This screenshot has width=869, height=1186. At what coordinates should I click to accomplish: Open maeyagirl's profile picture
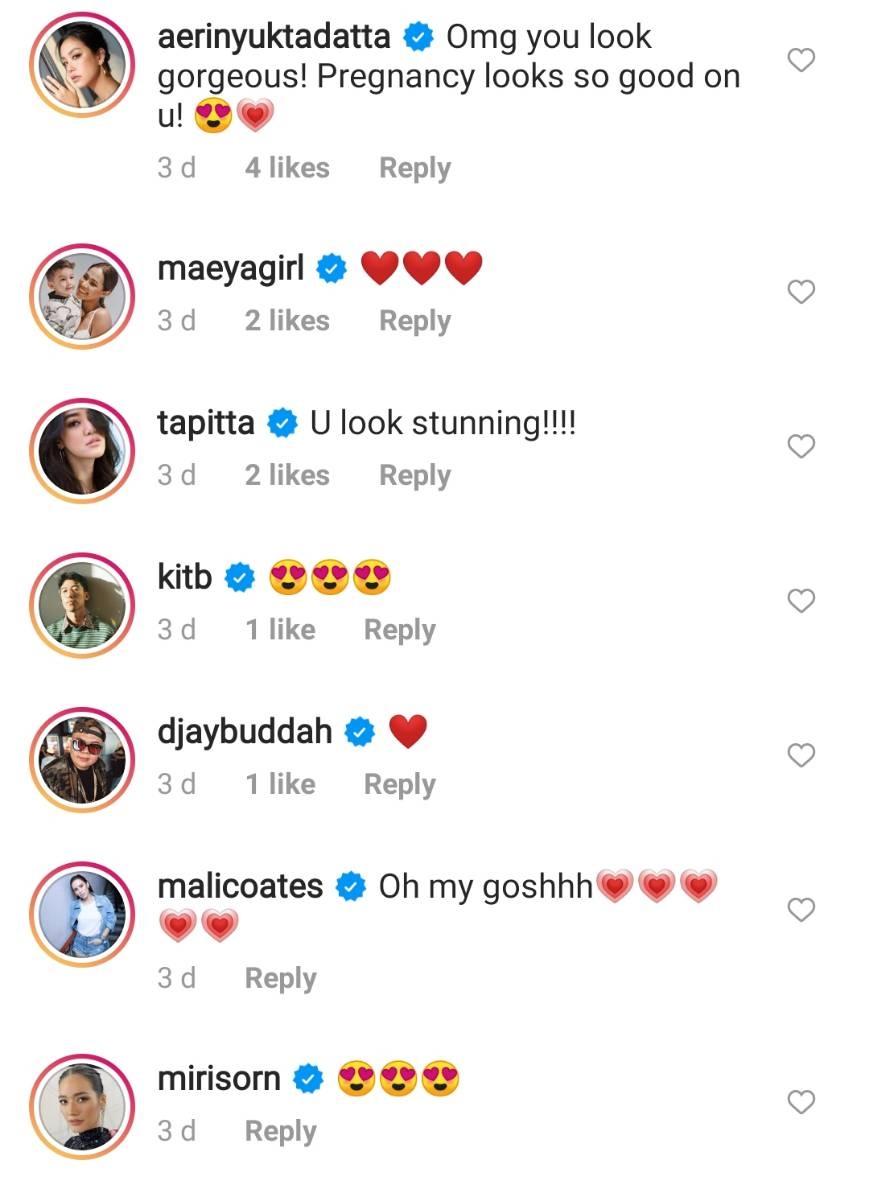[x=83, y=293]
